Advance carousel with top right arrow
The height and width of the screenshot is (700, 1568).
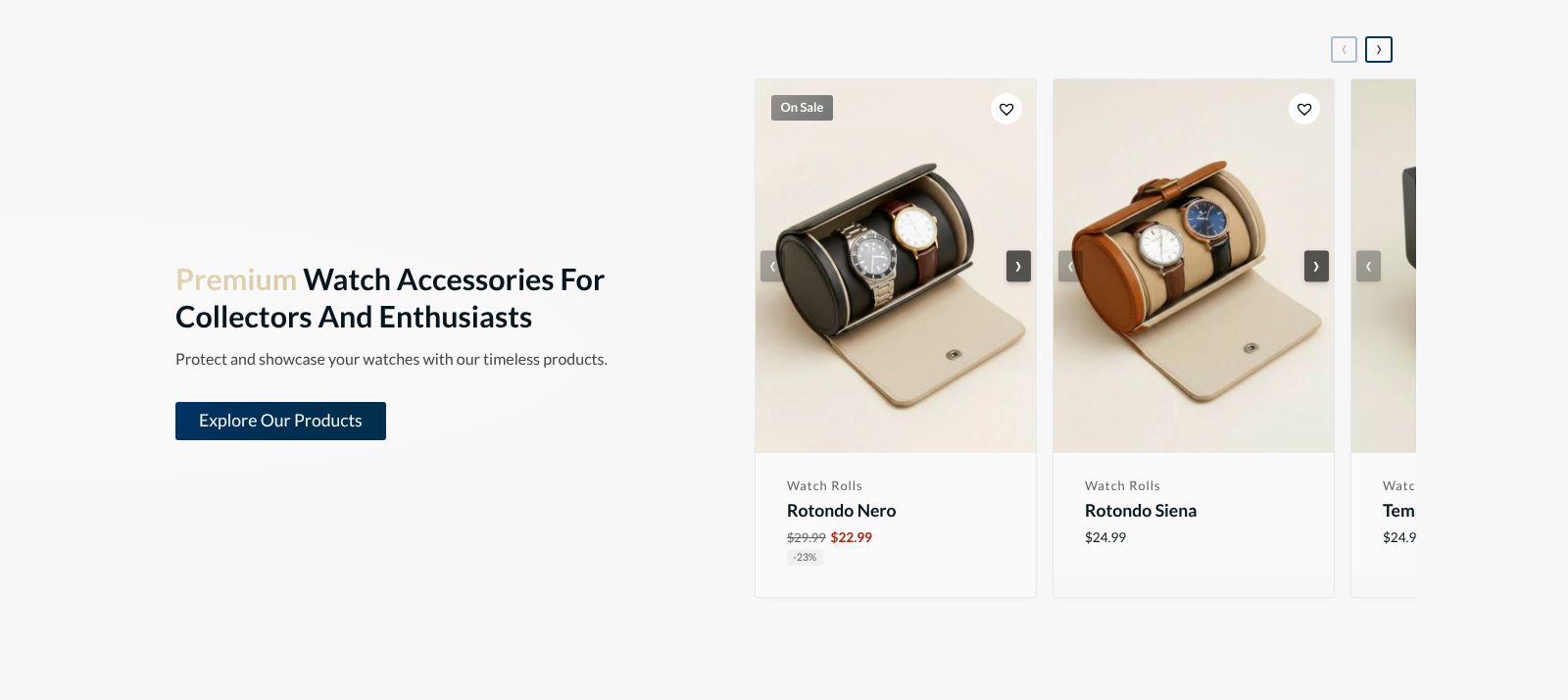[1379, 49]
